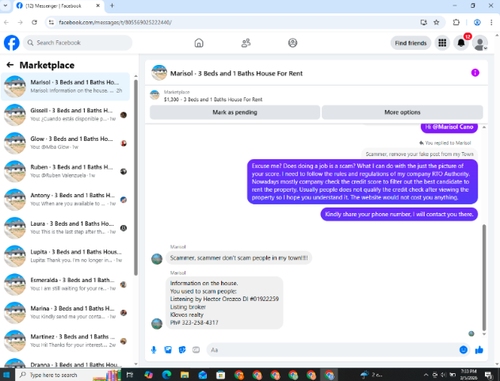The image size is (500, 381).
Task: Click More options button
Action: [402, 112]
